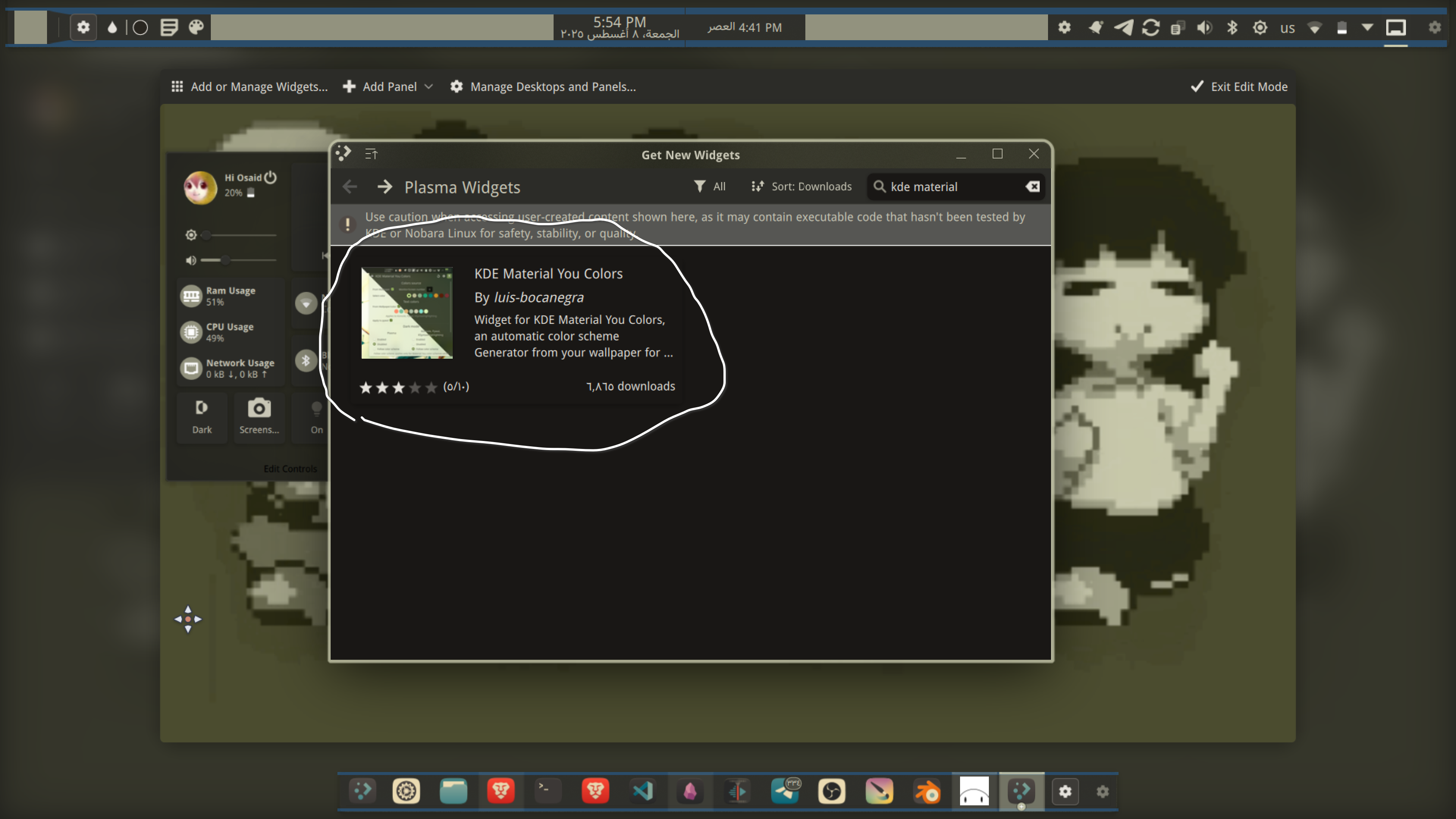Click the kde material search field
The width and height of the screenshot is (1456, 819).
tap(955, 187)
